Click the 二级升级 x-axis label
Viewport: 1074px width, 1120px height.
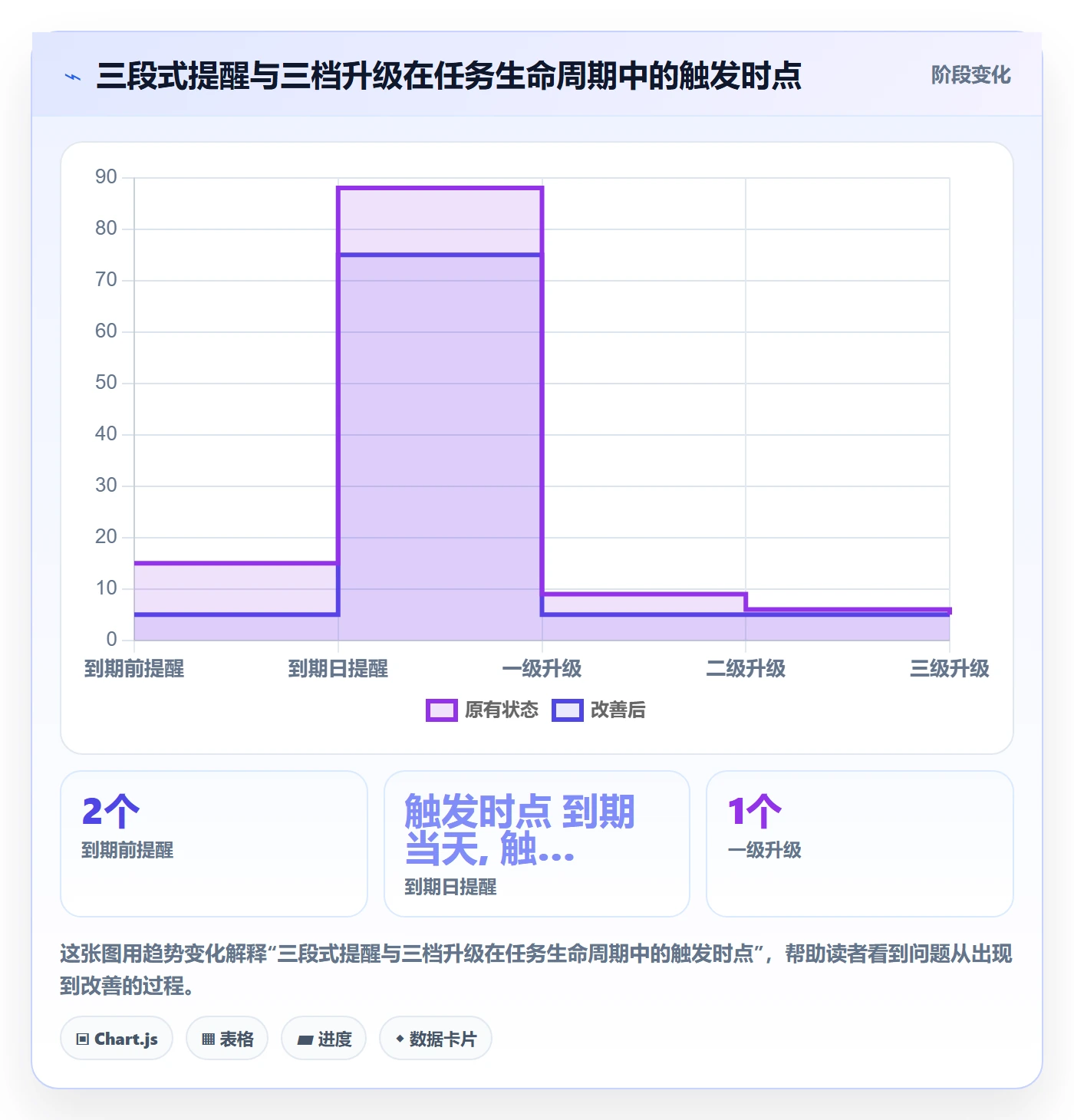click(x=746, y=669)
